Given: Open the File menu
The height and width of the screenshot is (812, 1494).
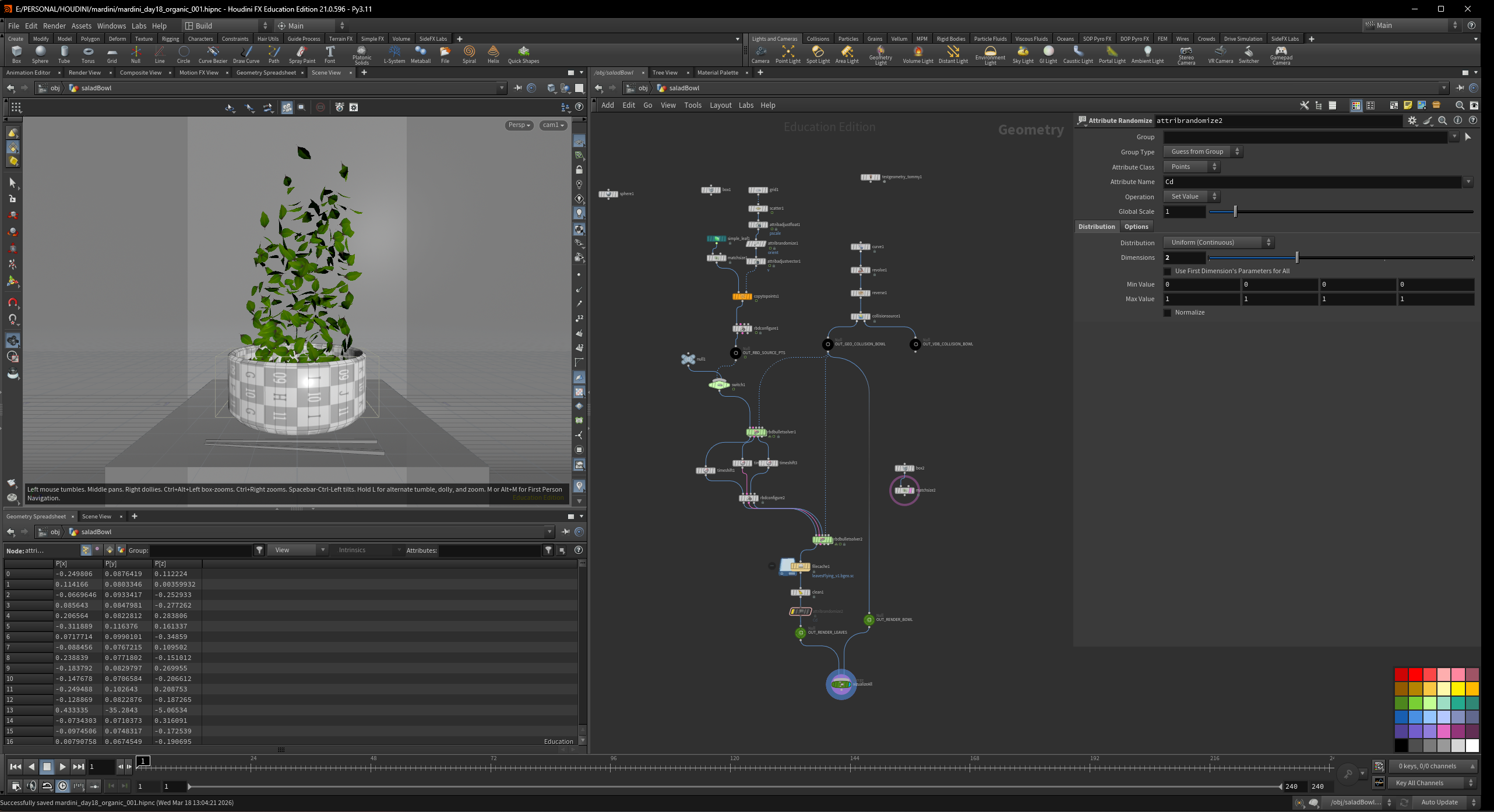Looking at the screenshot, I should coord(13,26).
